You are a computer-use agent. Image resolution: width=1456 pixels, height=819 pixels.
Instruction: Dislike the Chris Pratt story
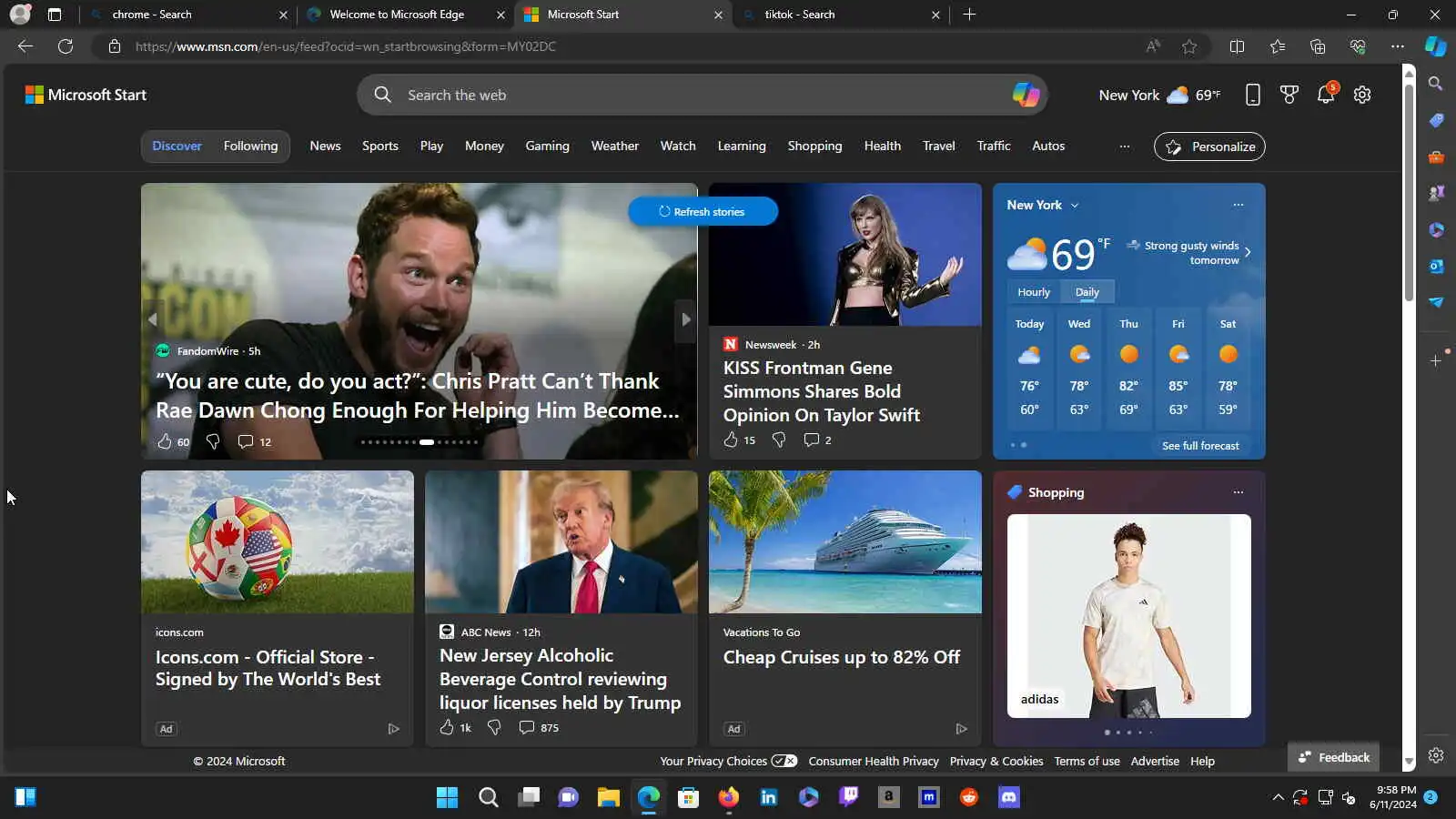click(213, 441)
